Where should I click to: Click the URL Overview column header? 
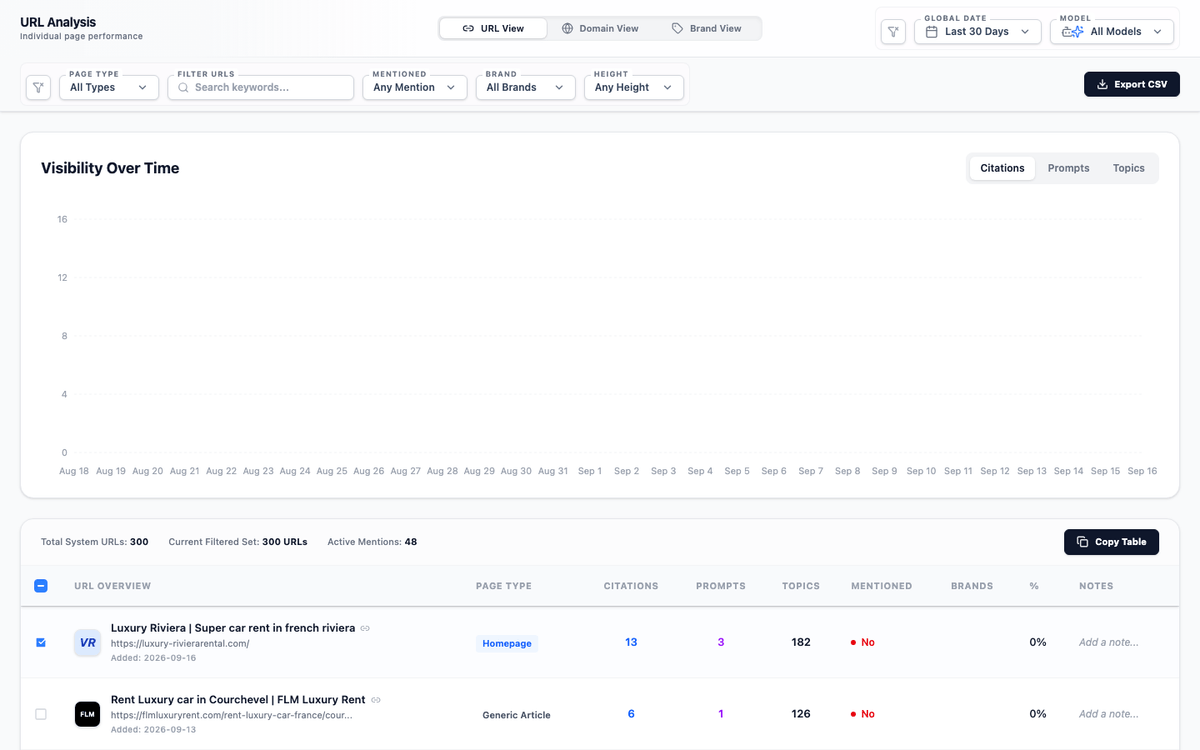pyautogui.click(x=113, y=586)
